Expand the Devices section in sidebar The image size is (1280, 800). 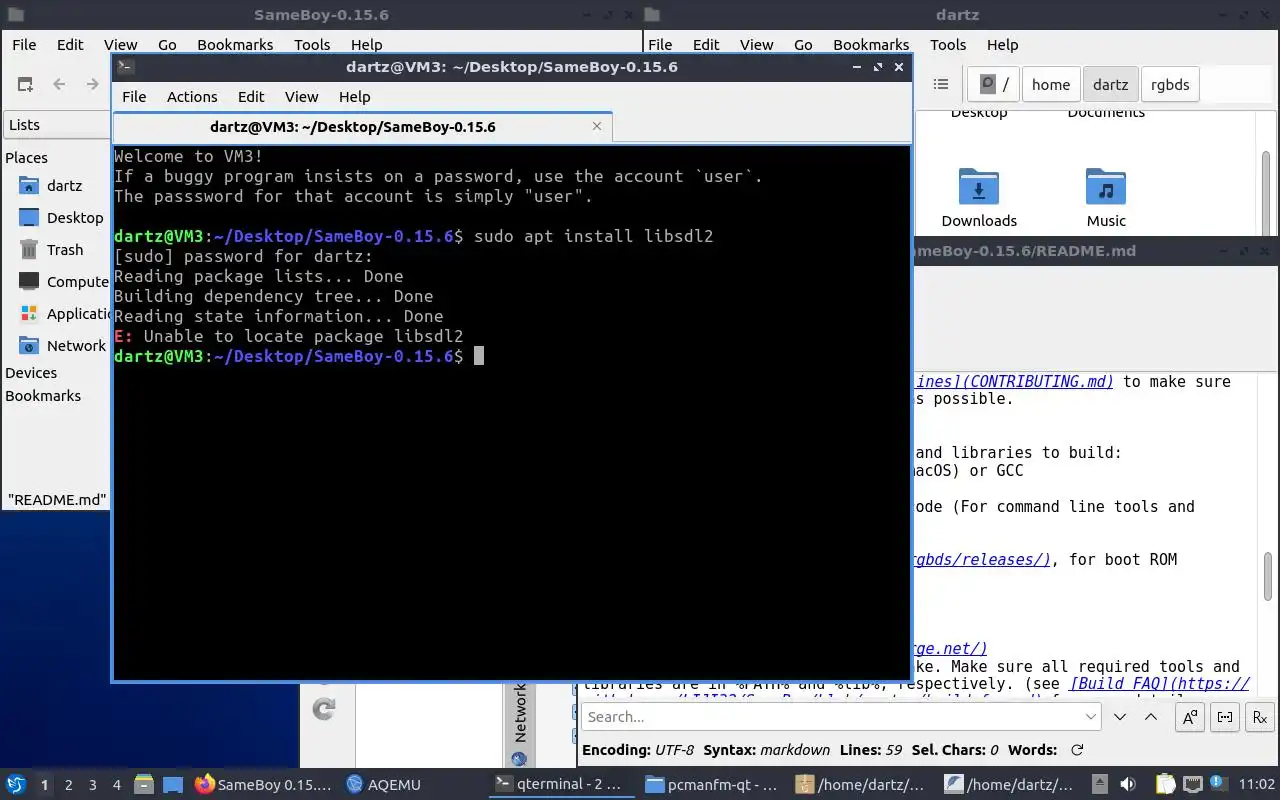point(31,373)
